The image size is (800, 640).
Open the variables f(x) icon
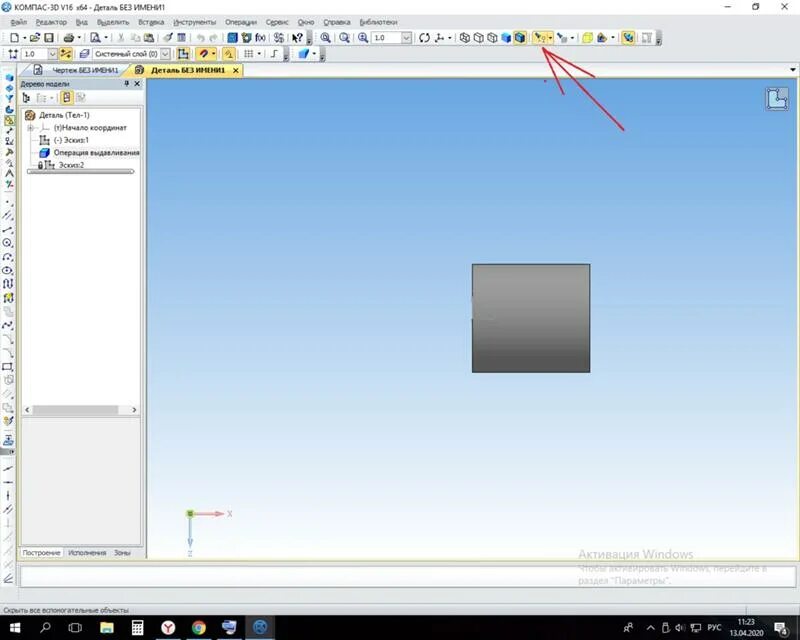(x=261, y=38)
